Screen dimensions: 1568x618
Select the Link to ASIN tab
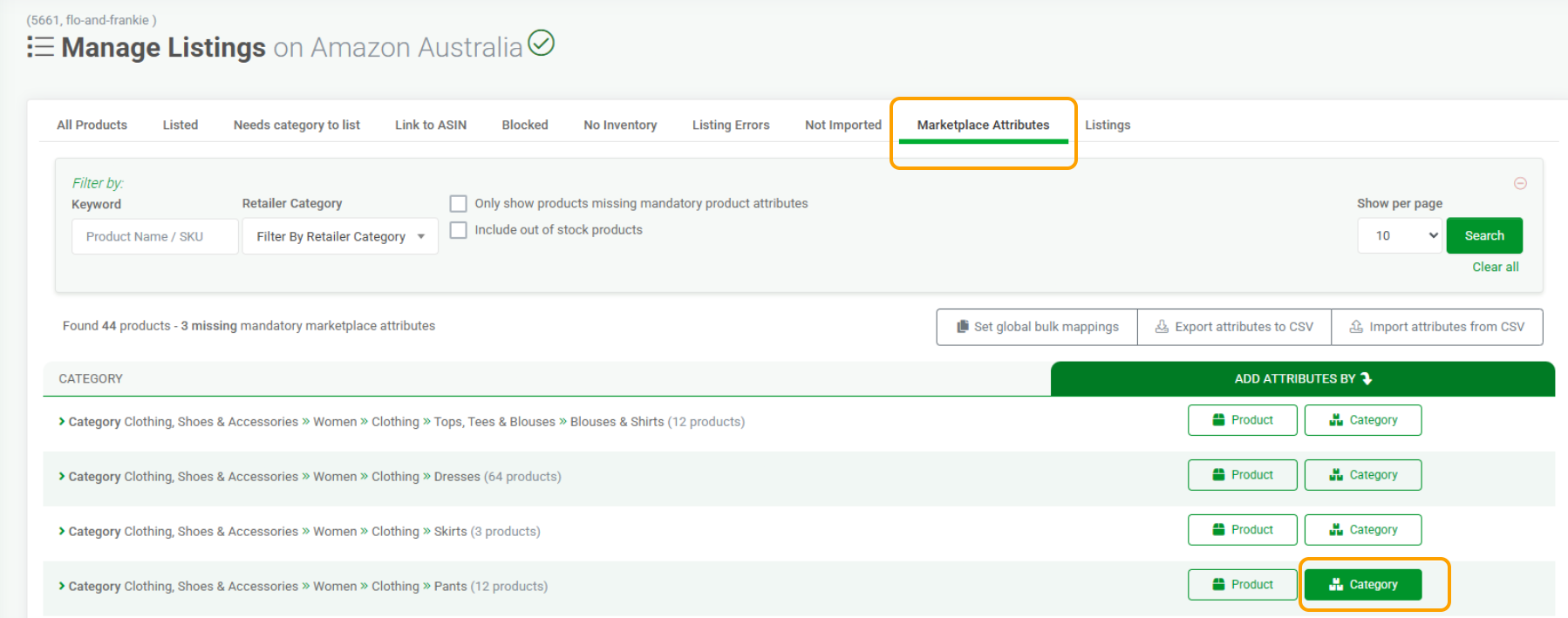[431, 125]
